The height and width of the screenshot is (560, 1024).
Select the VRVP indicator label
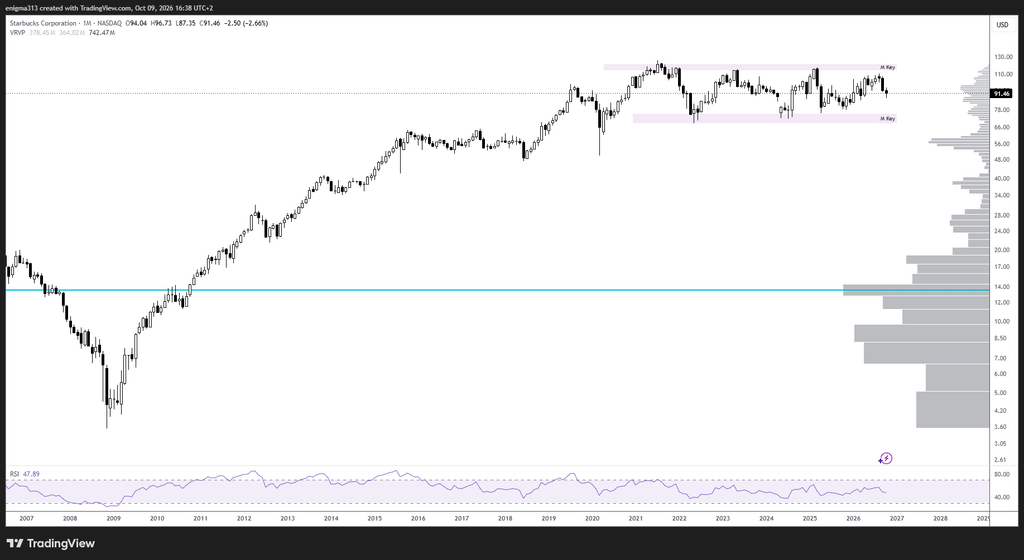click(17, 33)
